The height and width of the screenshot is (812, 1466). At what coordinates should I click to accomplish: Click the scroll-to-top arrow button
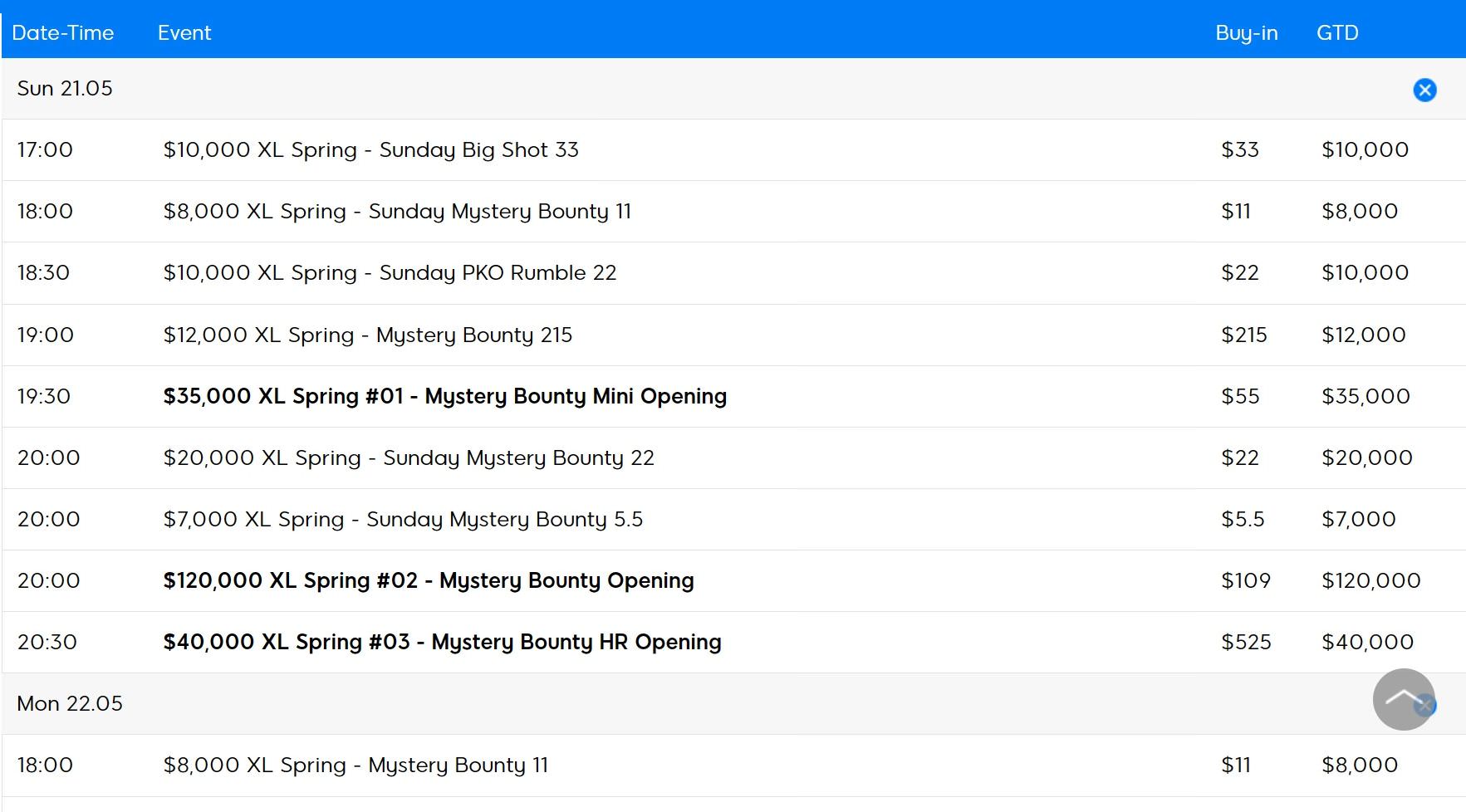[x=1403, y=699]
